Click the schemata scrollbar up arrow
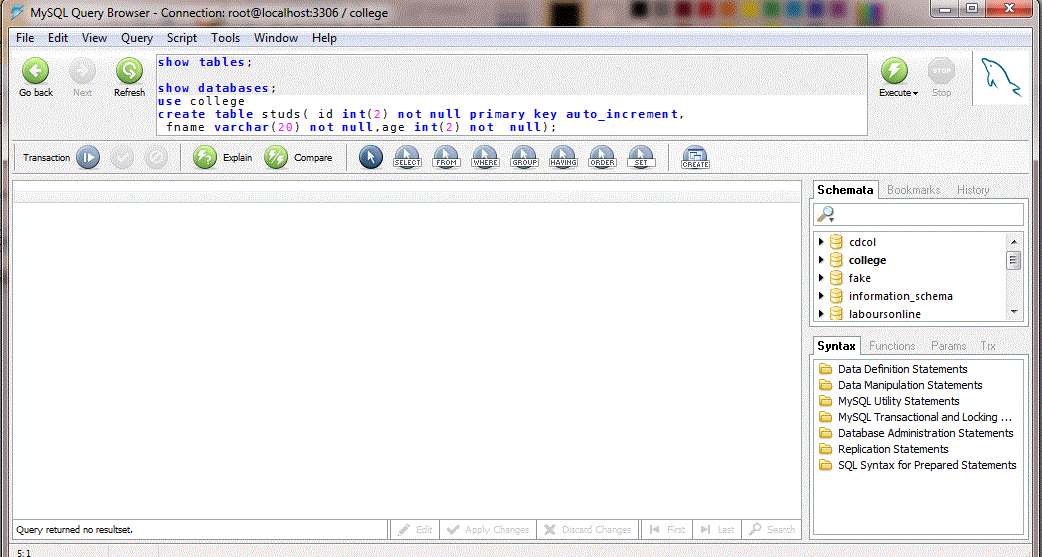1042x557 pixels. [1013, 242]
